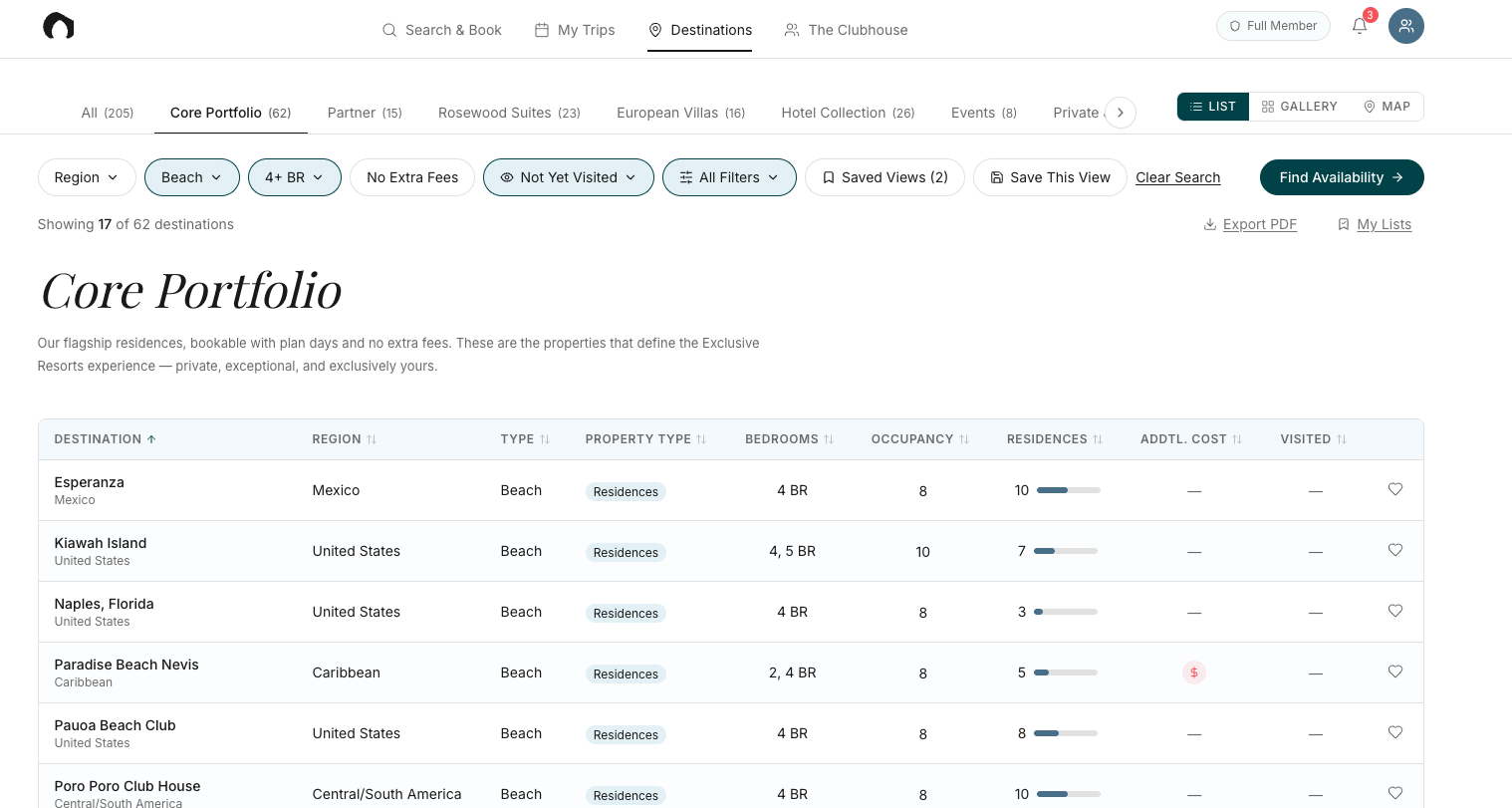Click Residences tag in Naples, Florida row

(626, 614)
